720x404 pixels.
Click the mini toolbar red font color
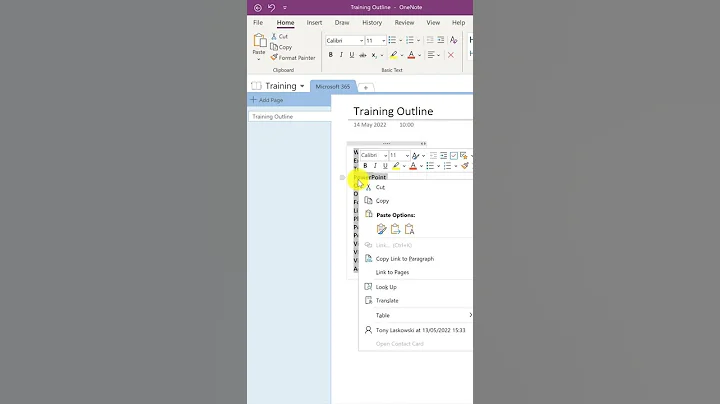tap(413, 166)
